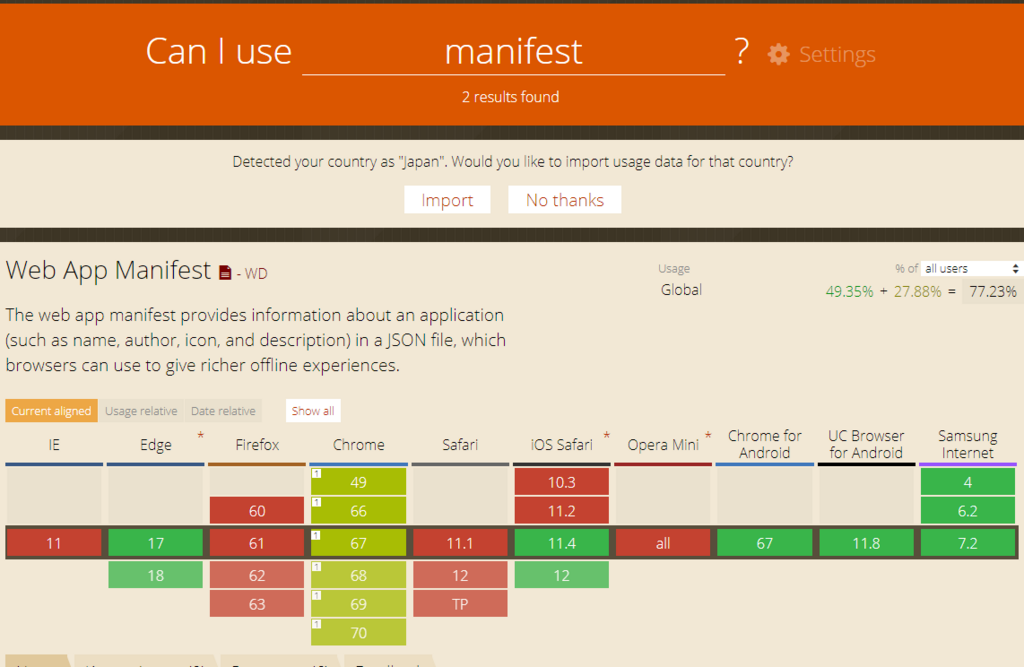Select the IE 11 support cell
1024x667 pixels.
tap(54, 543)
